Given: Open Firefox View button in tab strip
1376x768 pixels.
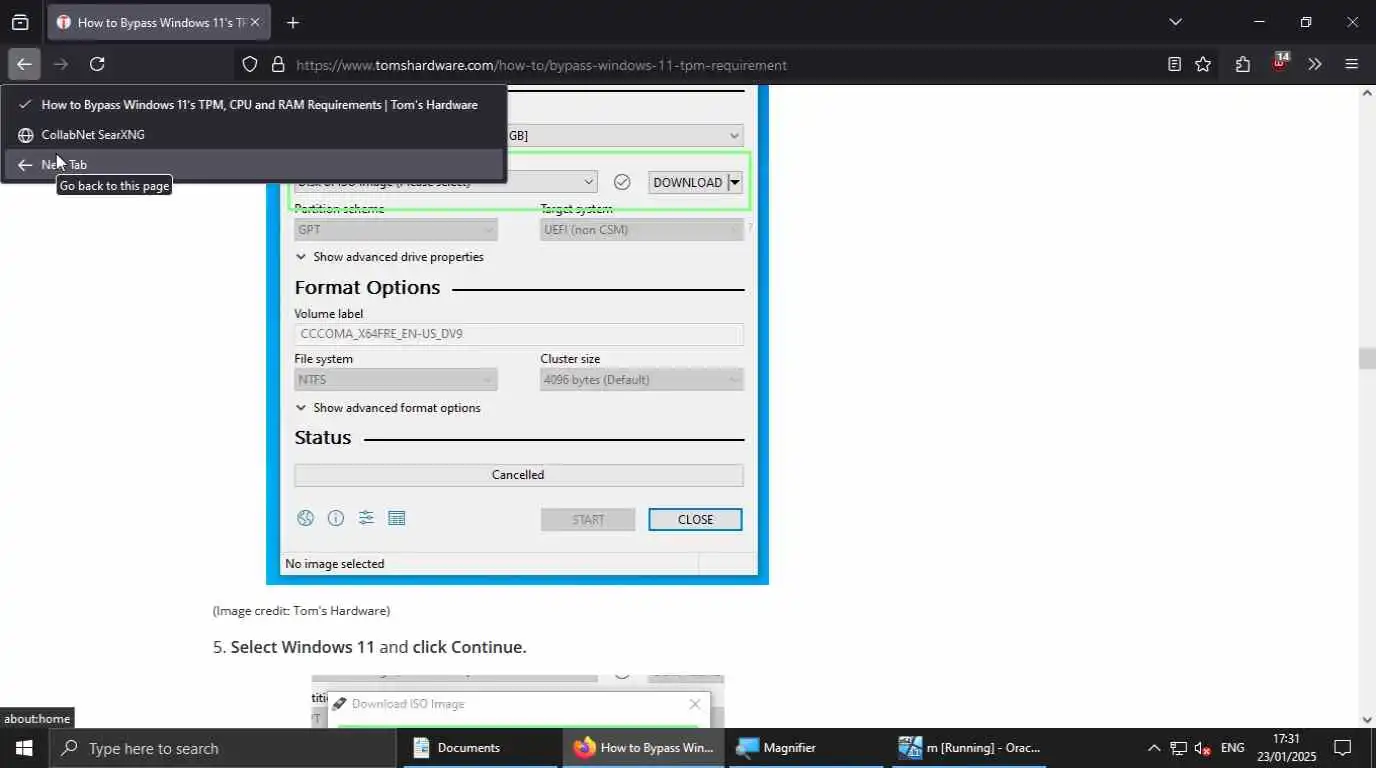Looking at the screenshot, I should [x=20, y=22].
